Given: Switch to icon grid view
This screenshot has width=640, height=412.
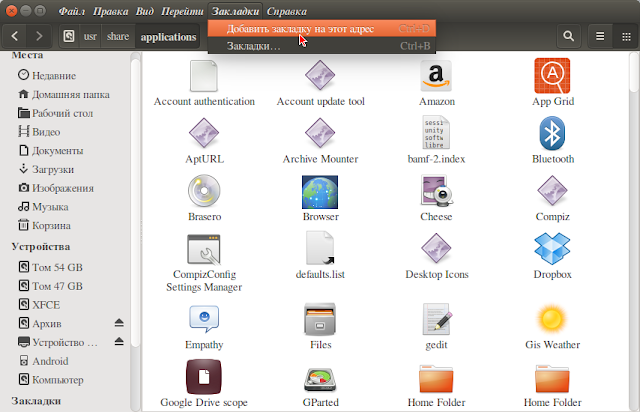Looking at the screenshot, I should (x=626, y=36).
